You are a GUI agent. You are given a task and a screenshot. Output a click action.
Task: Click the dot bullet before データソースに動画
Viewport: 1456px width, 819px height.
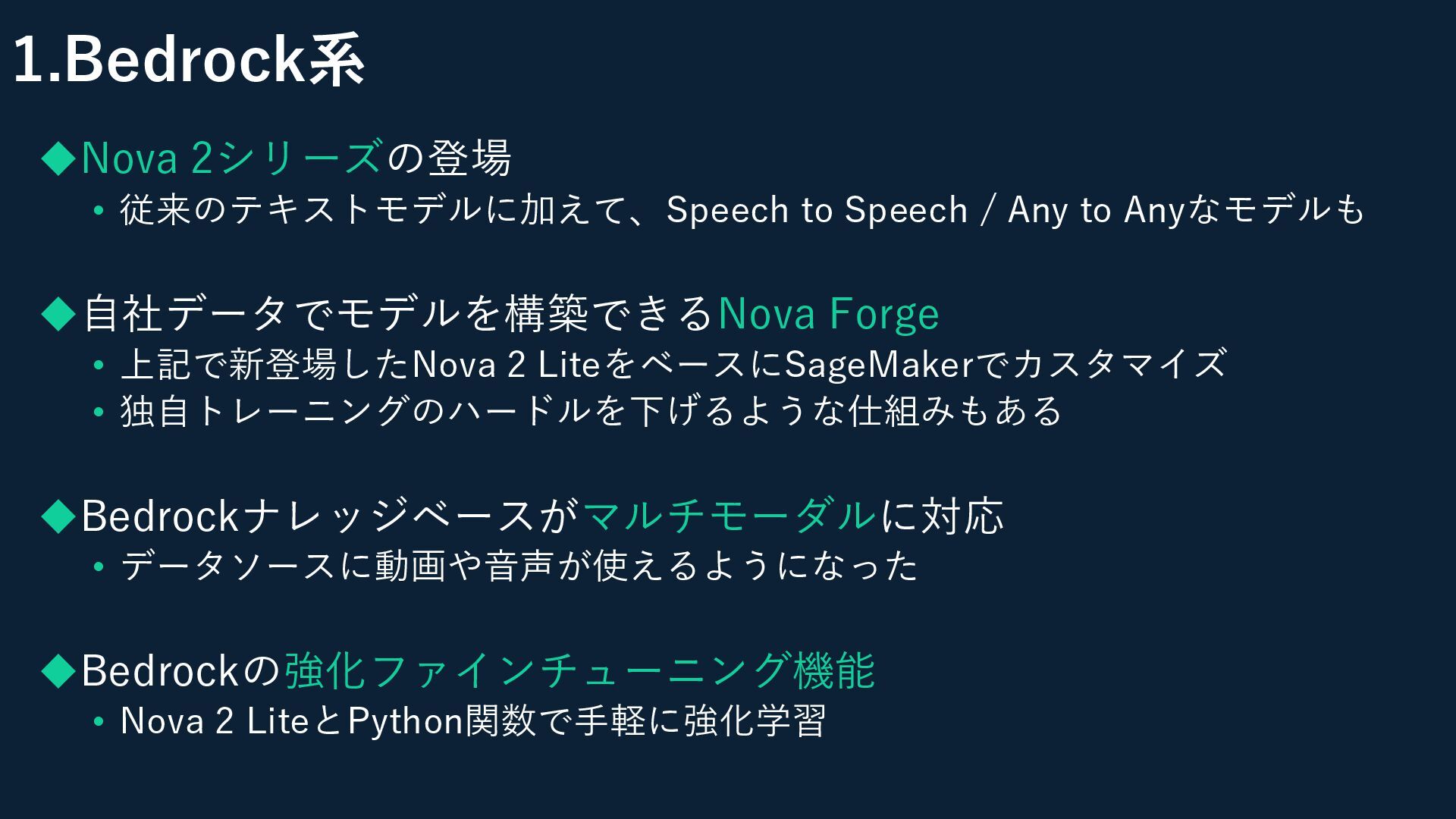98,566
